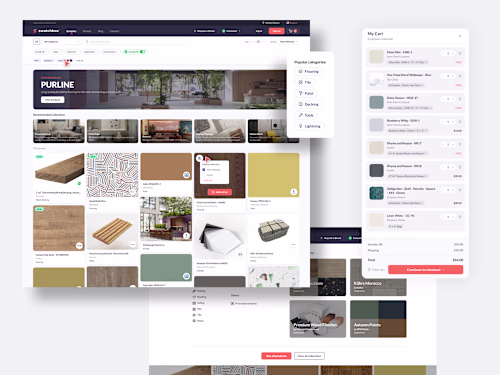Click Clear cart link
The width and height of the screenshot is (500, 375).
click(x=376, y=269)
